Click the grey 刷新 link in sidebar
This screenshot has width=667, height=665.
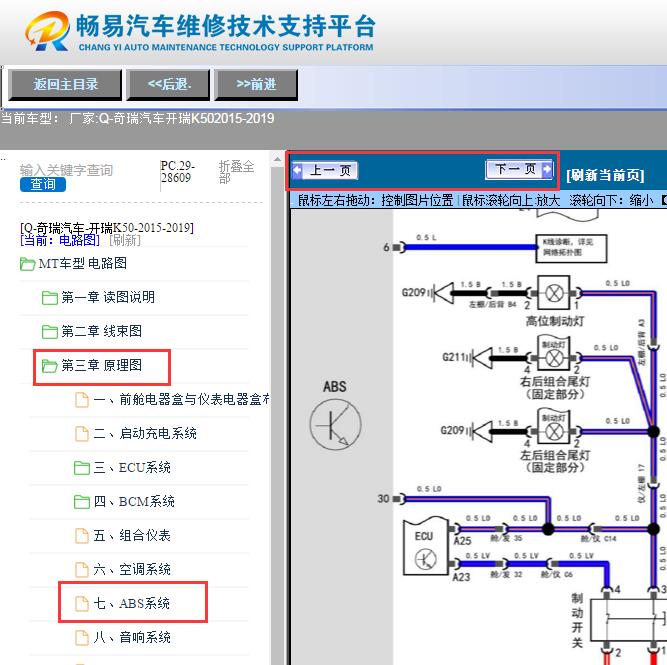(125, 240)
